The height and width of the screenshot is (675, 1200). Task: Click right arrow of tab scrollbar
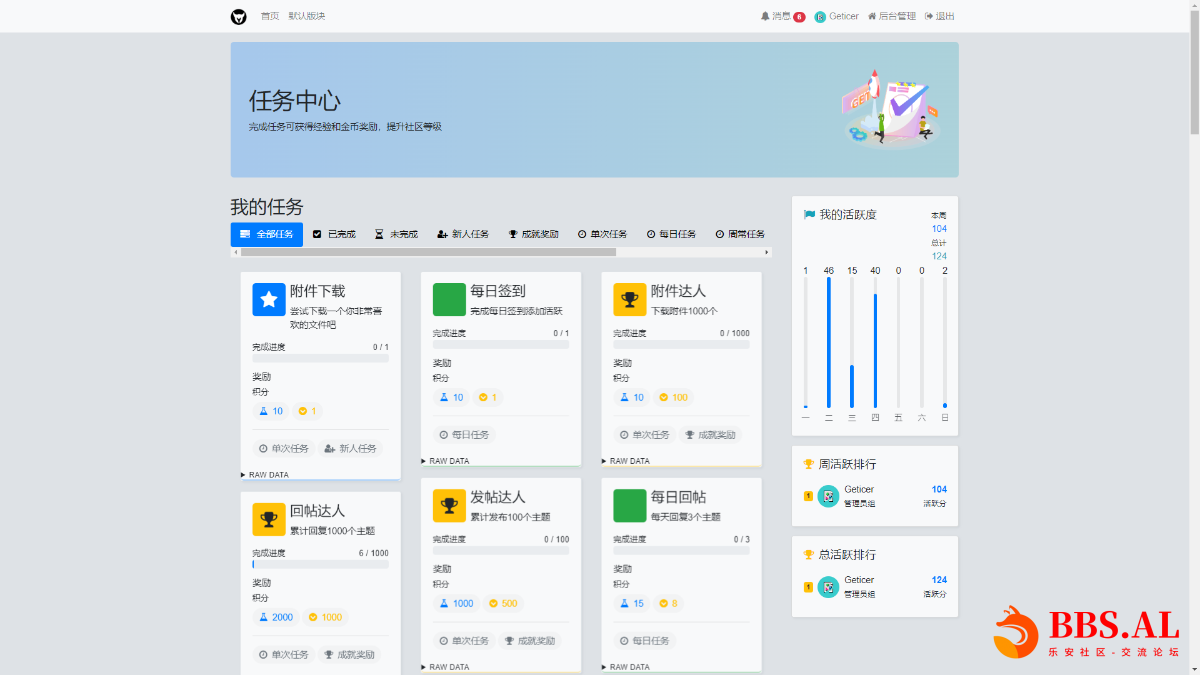coord(767,252)
